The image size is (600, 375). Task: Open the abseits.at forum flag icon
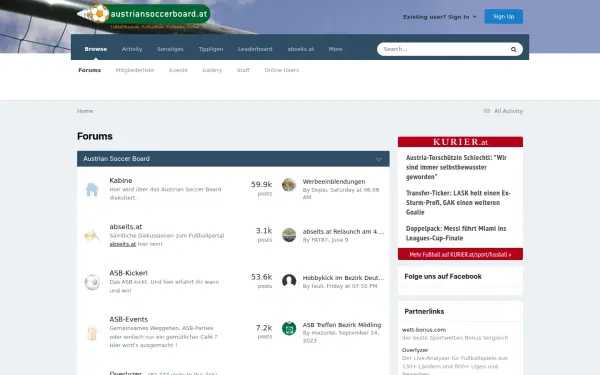tap(92, 235)
